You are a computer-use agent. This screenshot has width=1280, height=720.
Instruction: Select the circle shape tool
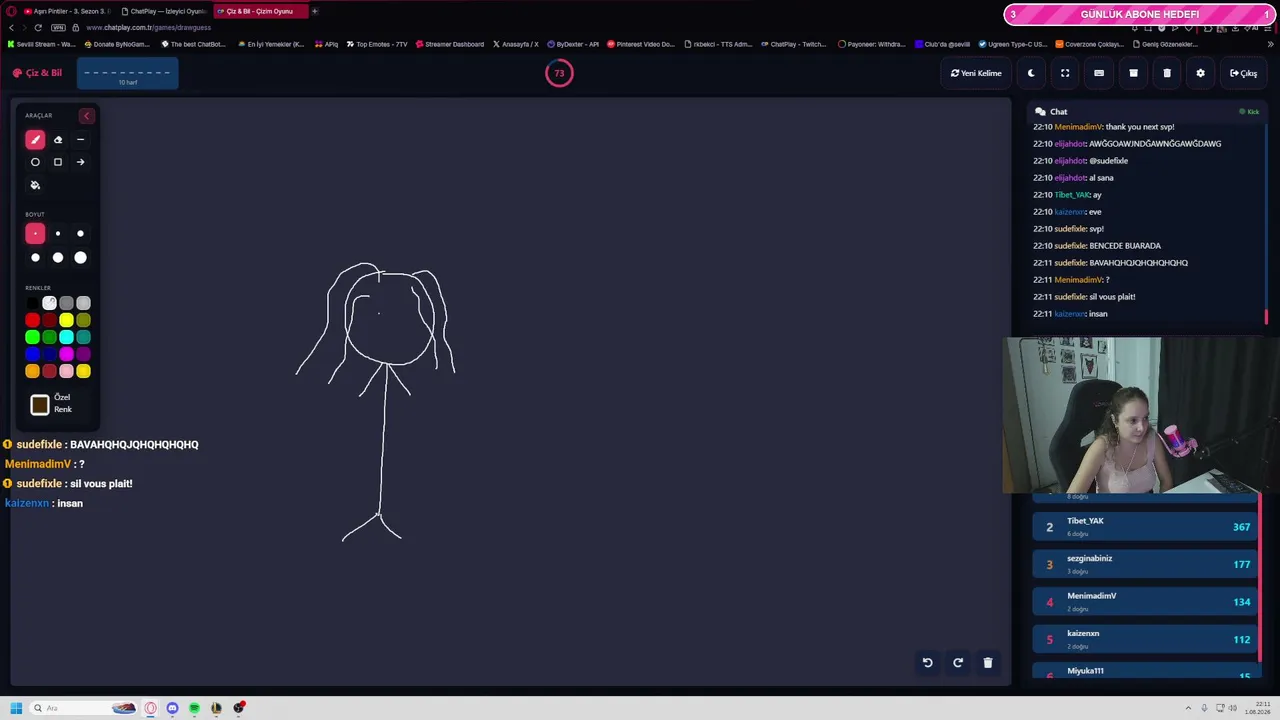point(35,162)
